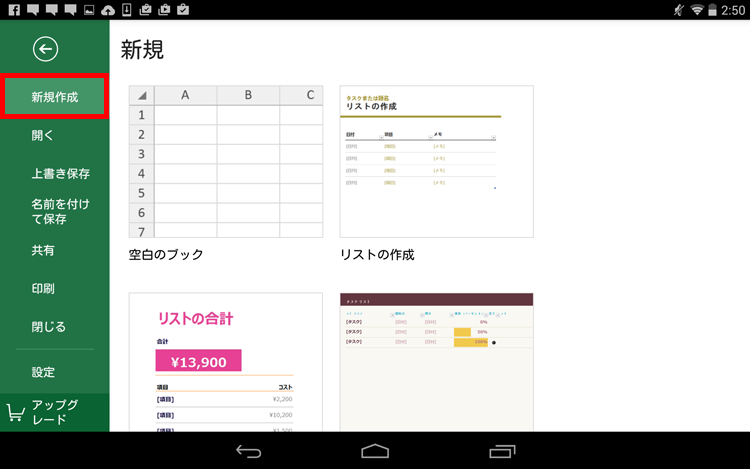Click the リストの作成 caption below the thumbnail
Image resolution: width=750 pixels, height=469 pixels.
[x=377, y=254]
